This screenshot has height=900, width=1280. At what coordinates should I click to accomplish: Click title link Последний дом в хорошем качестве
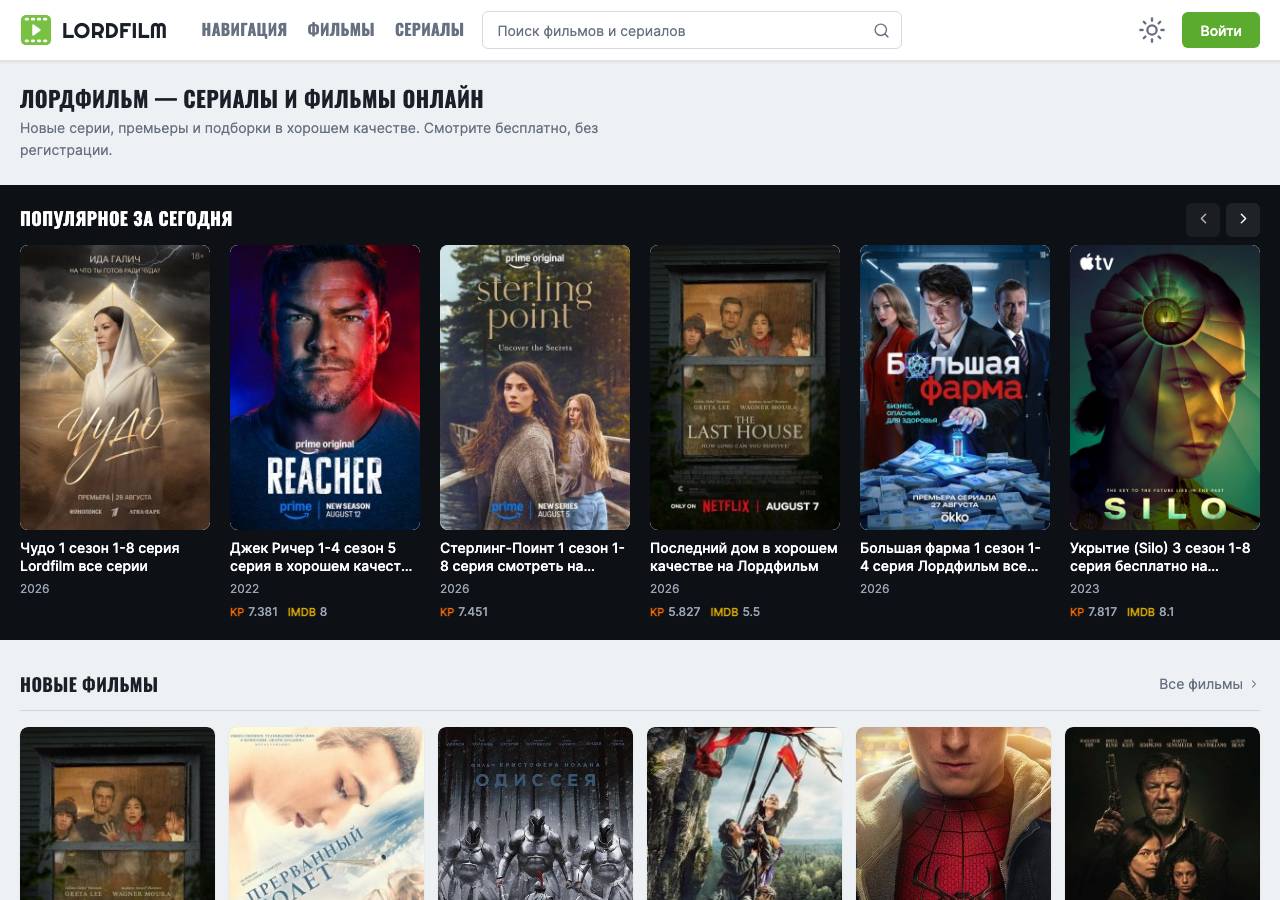(744, 557)
